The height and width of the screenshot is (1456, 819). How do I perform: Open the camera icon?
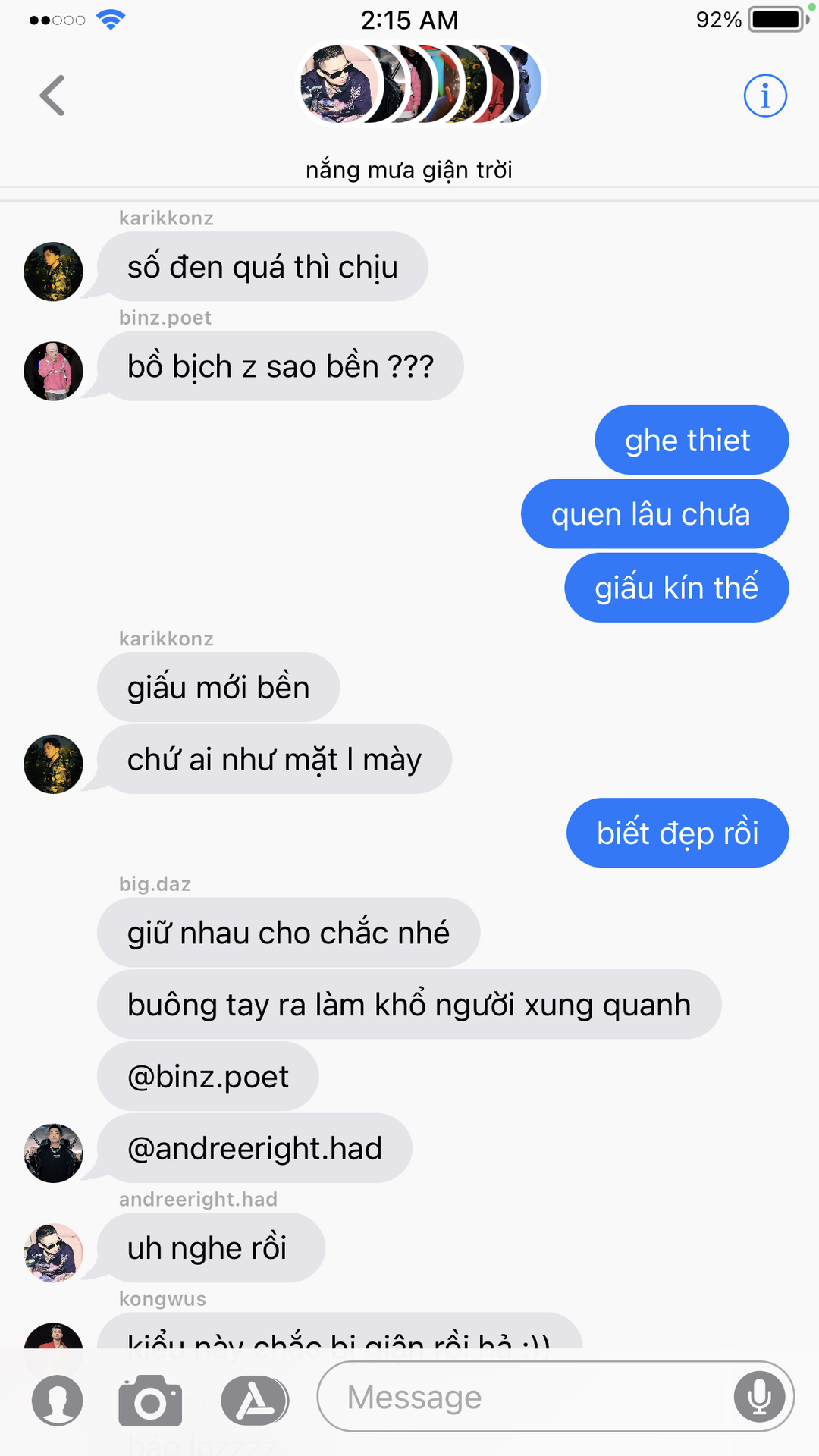[x=150, y=1400]
